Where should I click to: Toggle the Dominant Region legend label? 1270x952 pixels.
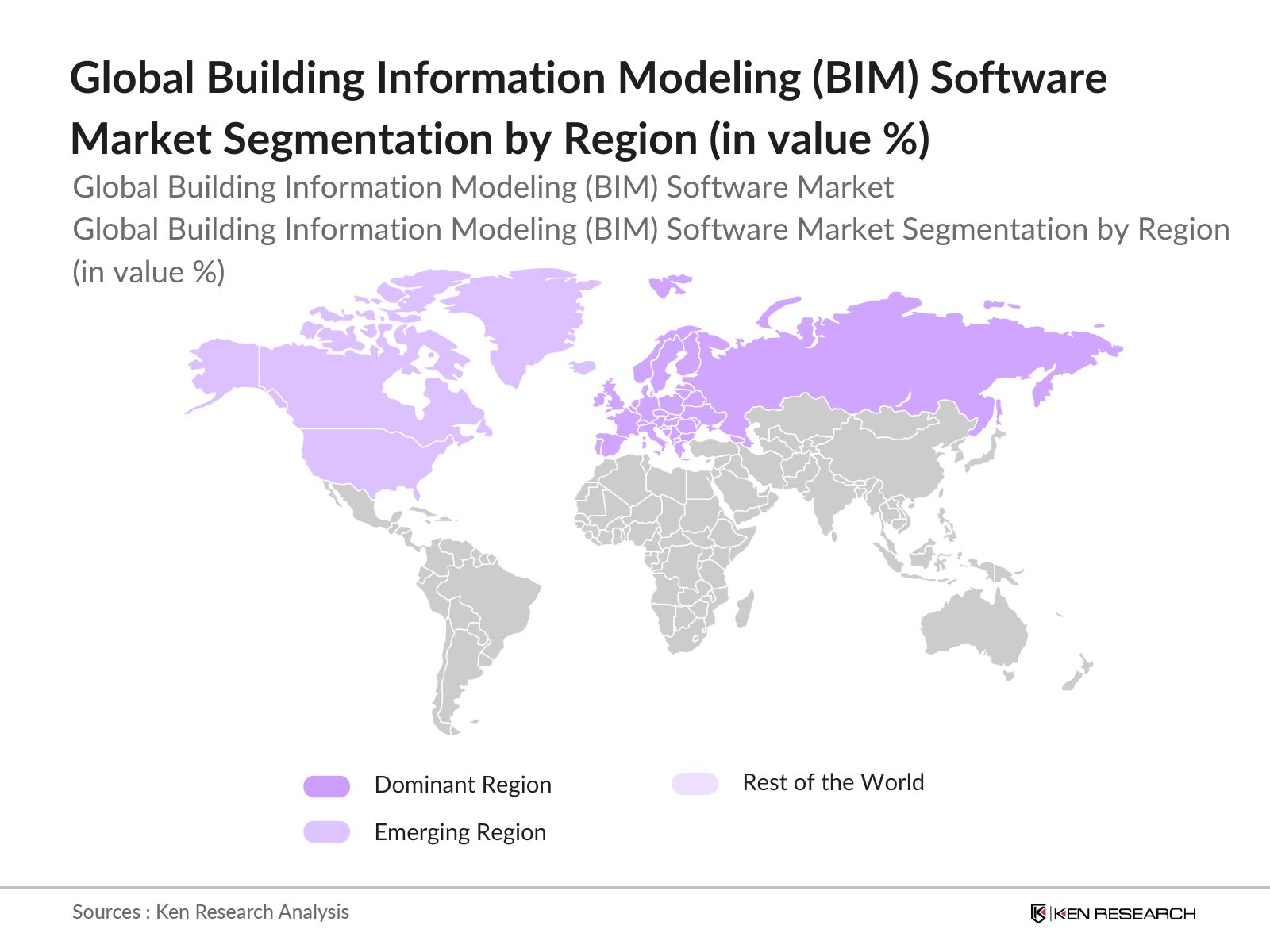pos(462,785)
